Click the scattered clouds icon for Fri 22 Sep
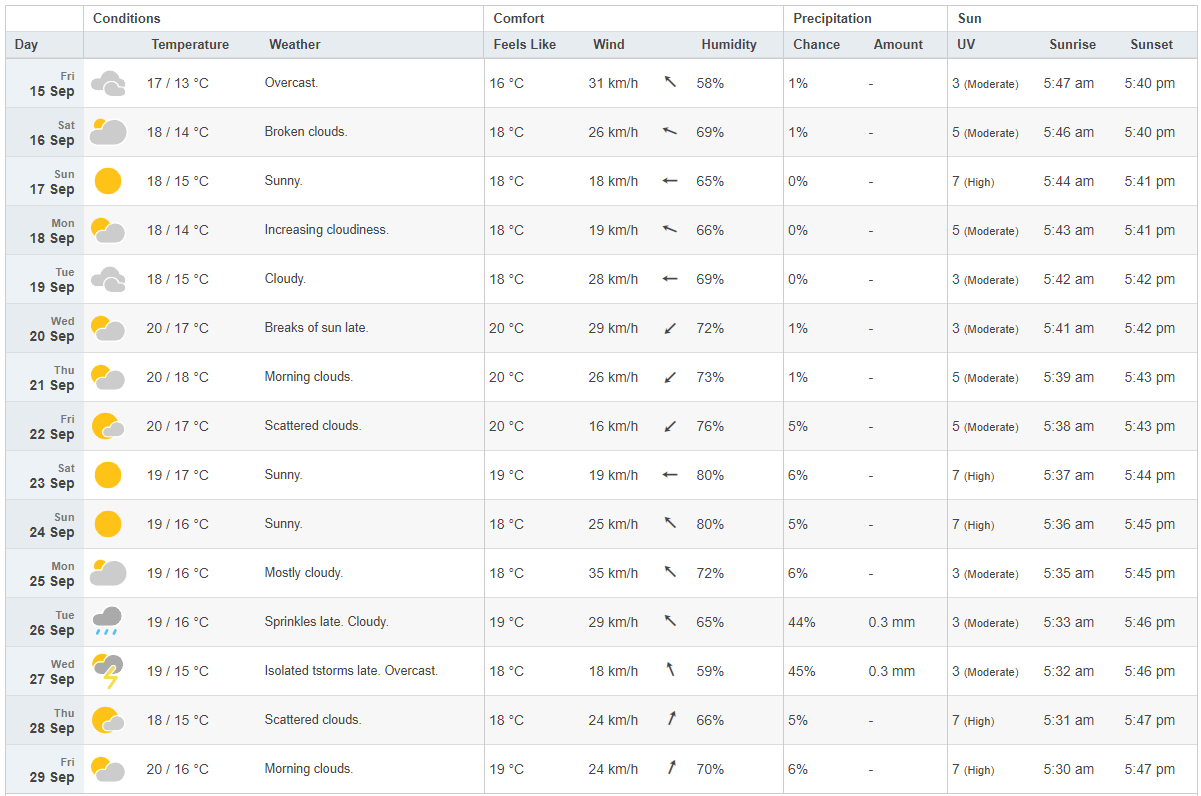Screen dimensions: 1201x796 108,426
